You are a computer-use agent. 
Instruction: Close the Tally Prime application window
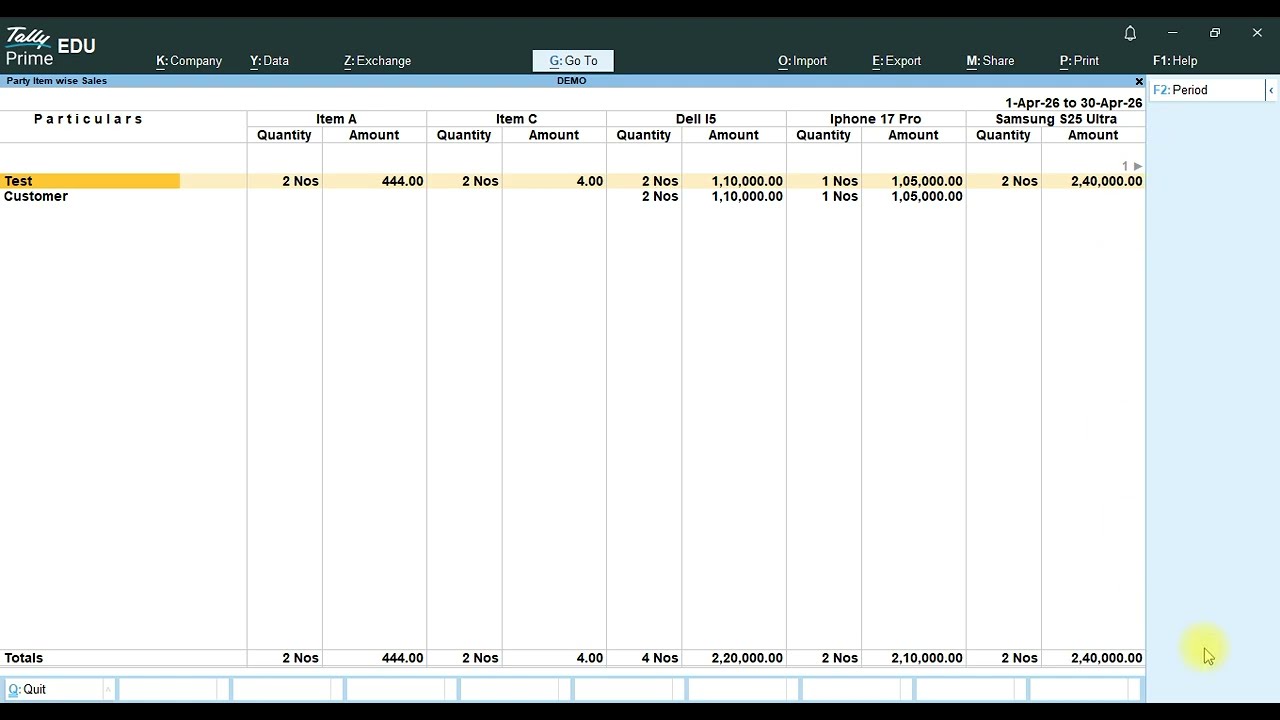1257,33
